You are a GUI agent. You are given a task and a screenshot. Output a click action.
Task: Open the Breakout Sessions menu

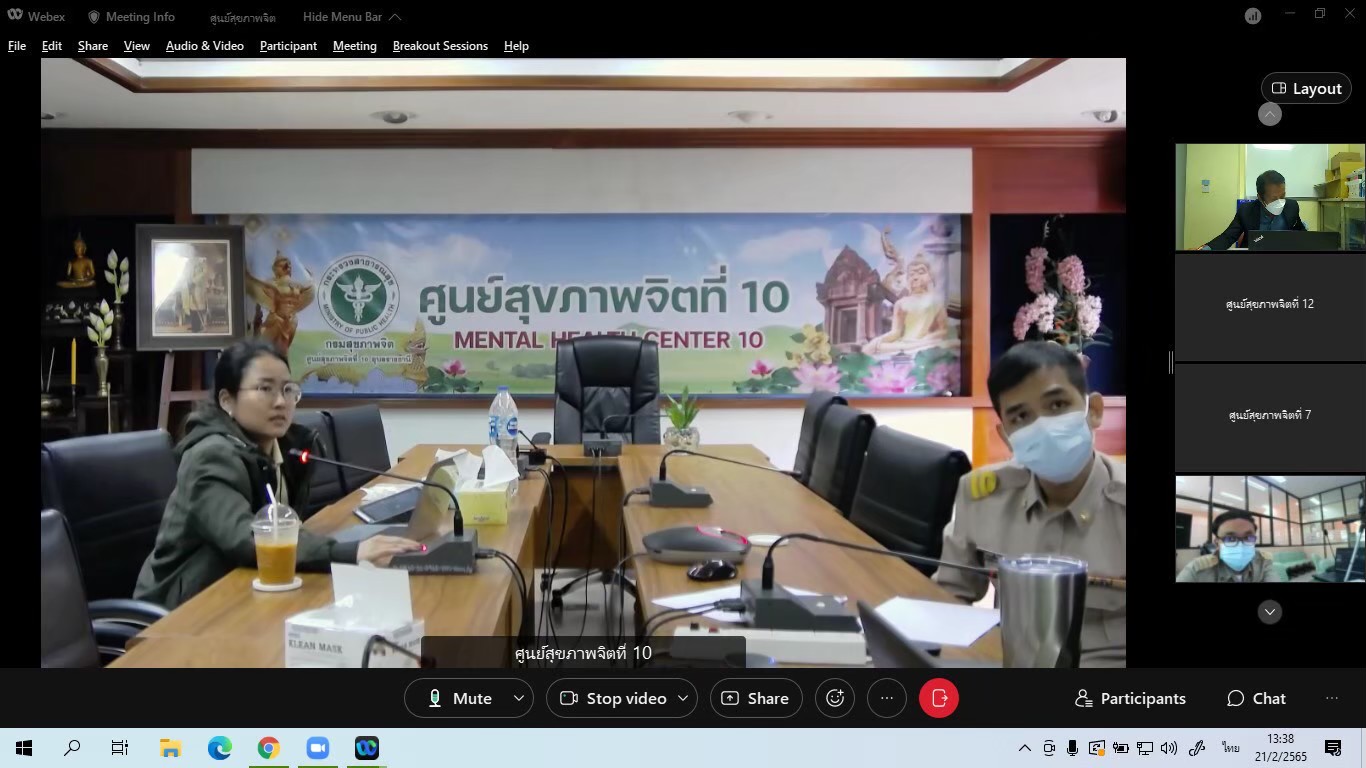[x=440, y=46]
